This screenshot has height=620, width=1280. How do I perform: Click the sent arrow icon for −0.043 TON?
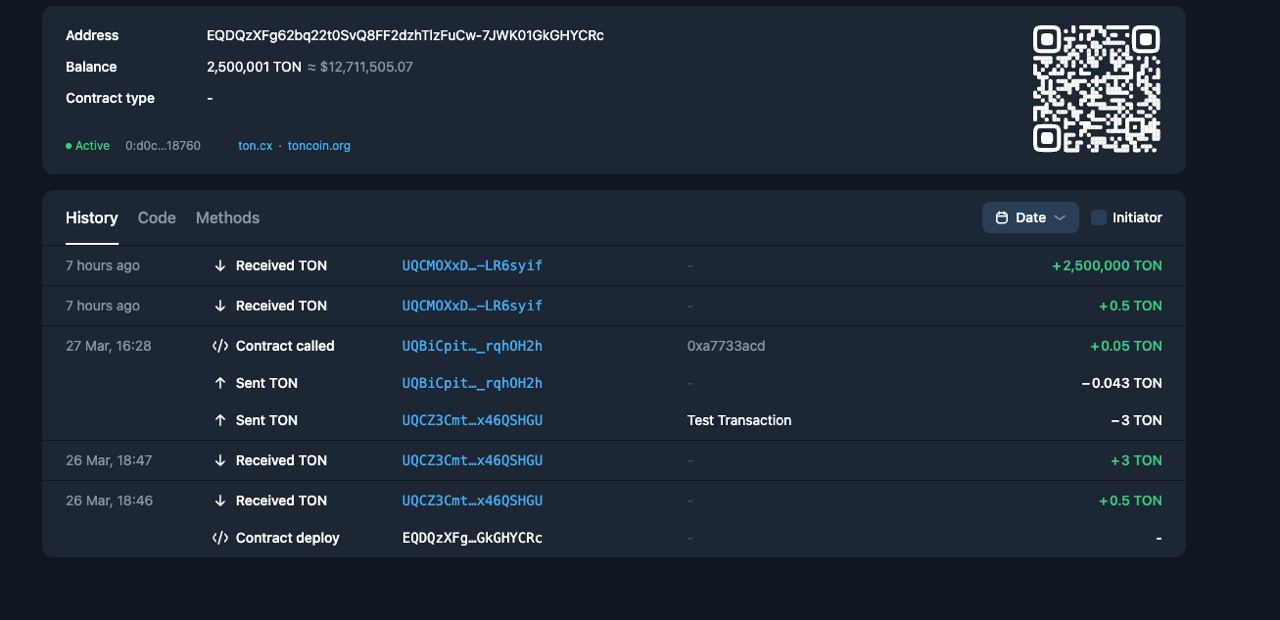pos(220,383)
